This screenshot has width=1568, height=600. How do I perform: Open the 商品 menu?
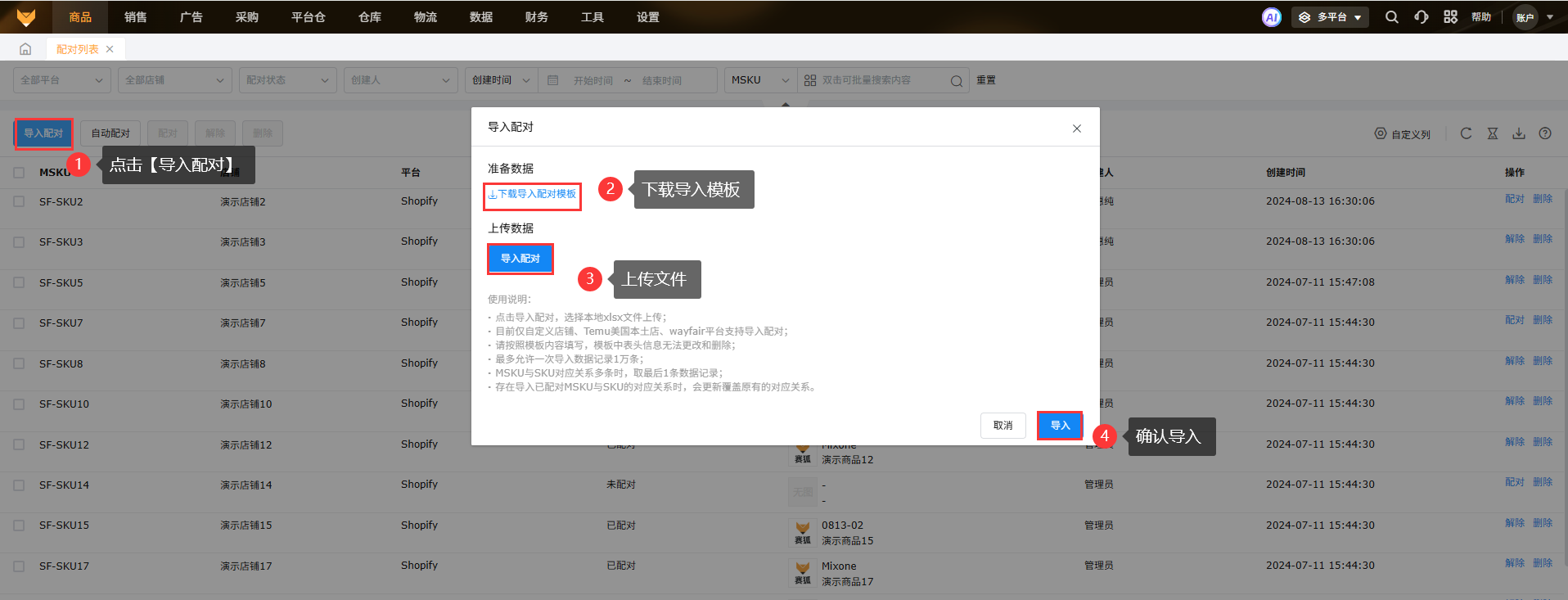80,17
